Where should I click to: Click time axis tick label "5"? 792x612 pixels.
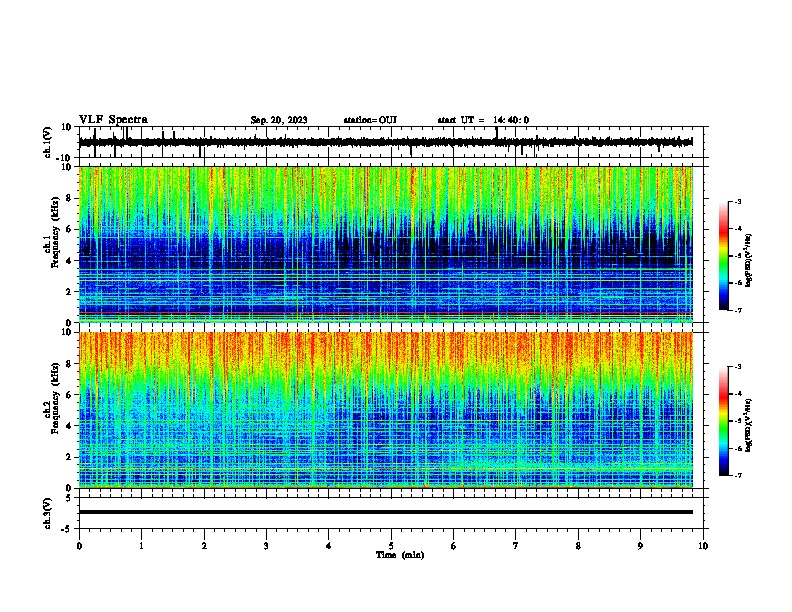391,546
